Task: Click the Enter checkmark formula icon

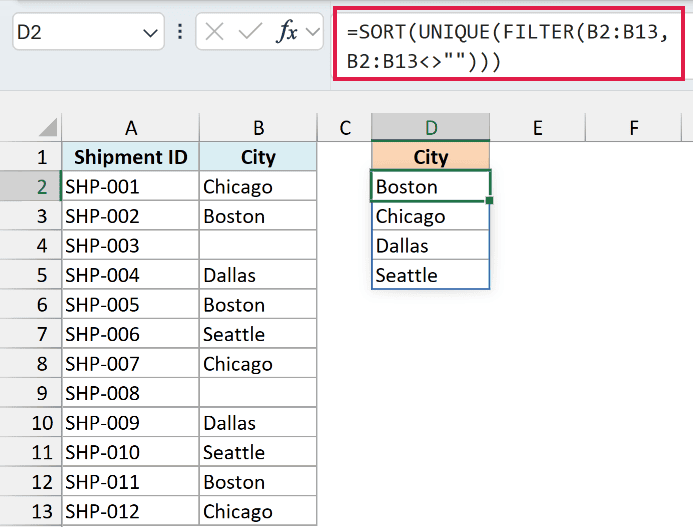Action: point(250,32)
